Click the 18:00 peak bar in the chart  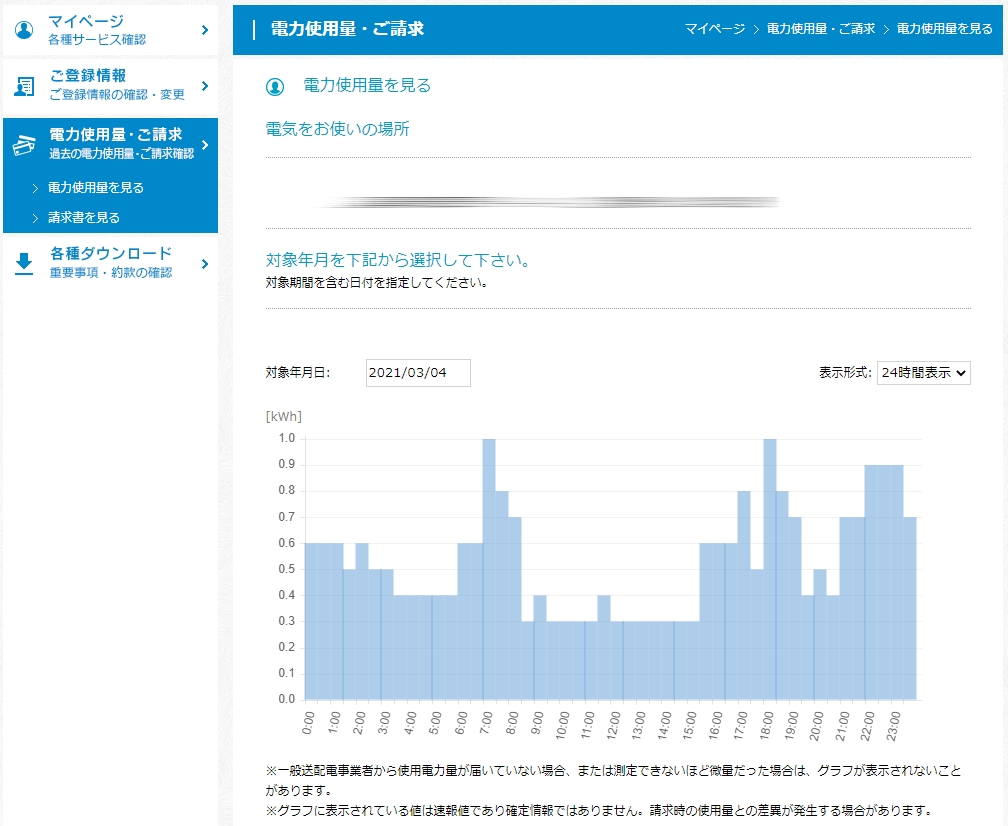(x=770, y=570)
